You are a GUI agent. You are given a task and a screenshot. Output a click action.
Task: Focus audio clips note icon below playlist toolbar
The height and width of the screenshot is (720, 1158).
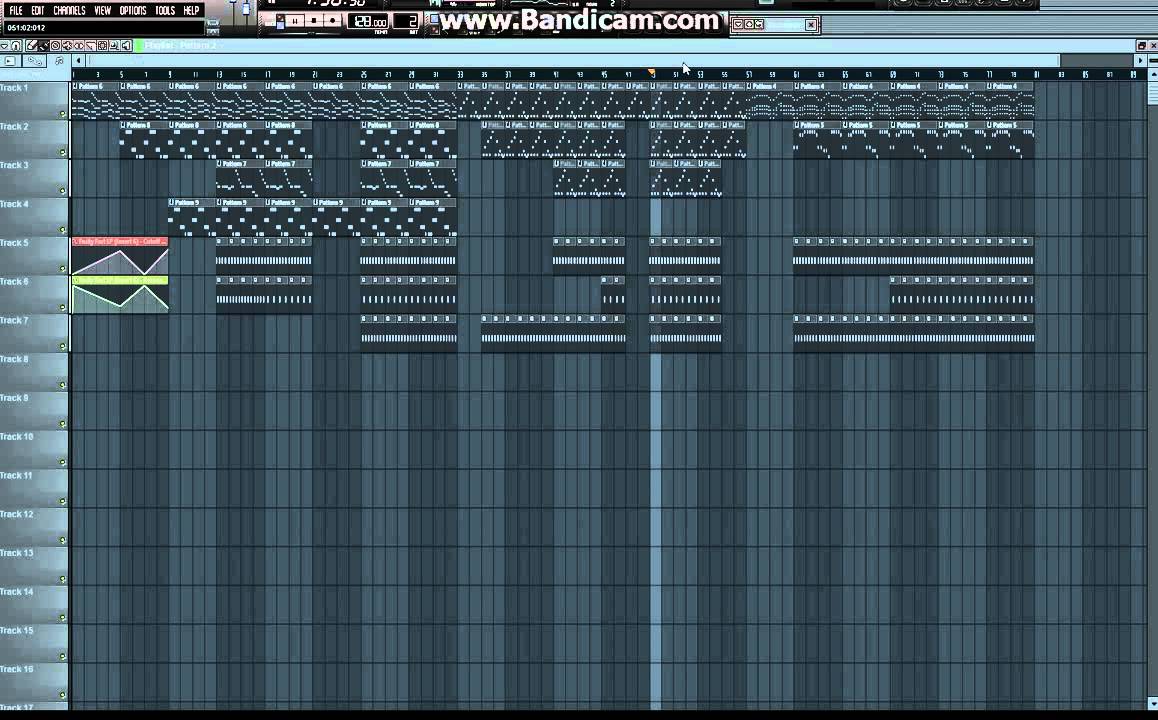pyautogui.click(x=59, y=61)
